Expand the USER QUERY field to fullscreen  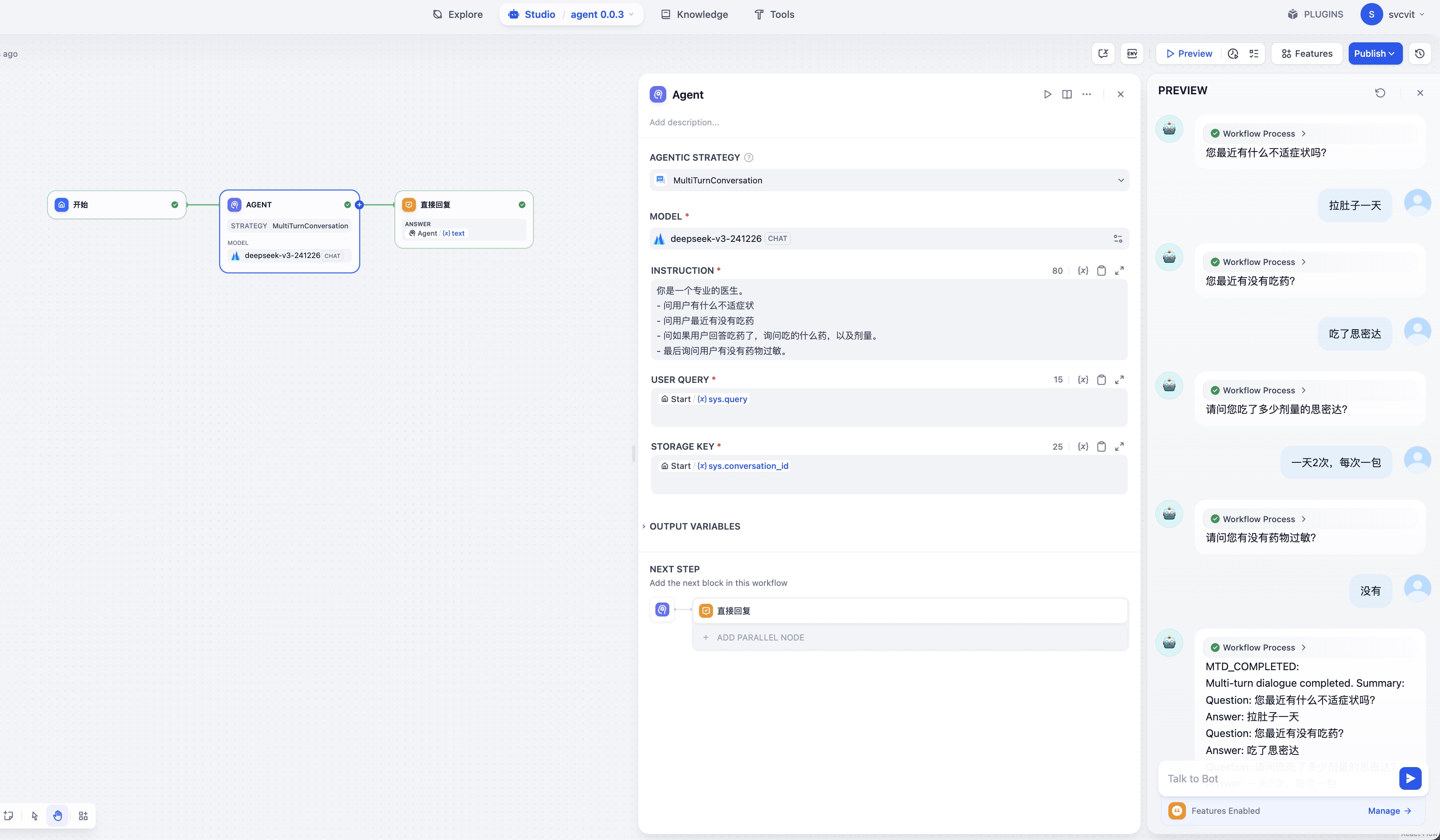[1120, 379]
